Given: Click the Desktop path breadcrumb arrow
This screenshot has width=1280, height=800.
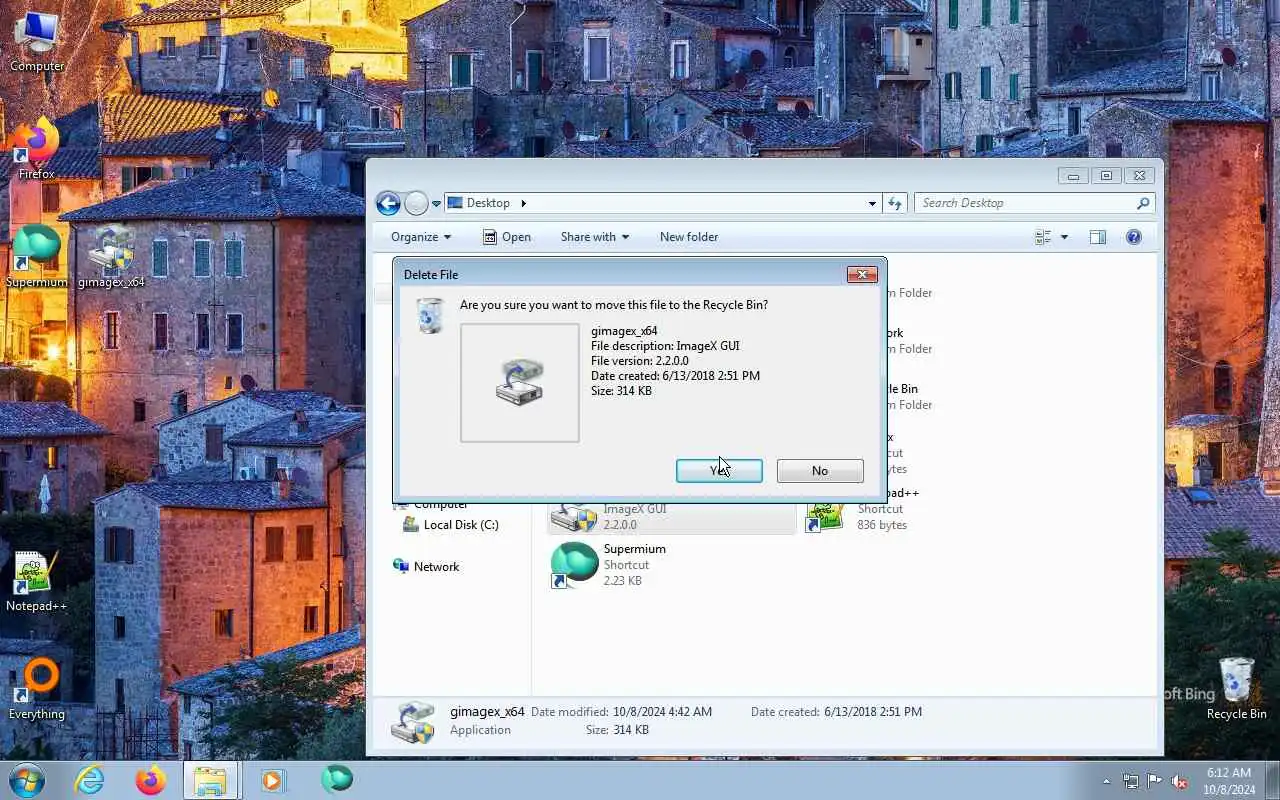Looking at the screenshot, I should [523, 203].
